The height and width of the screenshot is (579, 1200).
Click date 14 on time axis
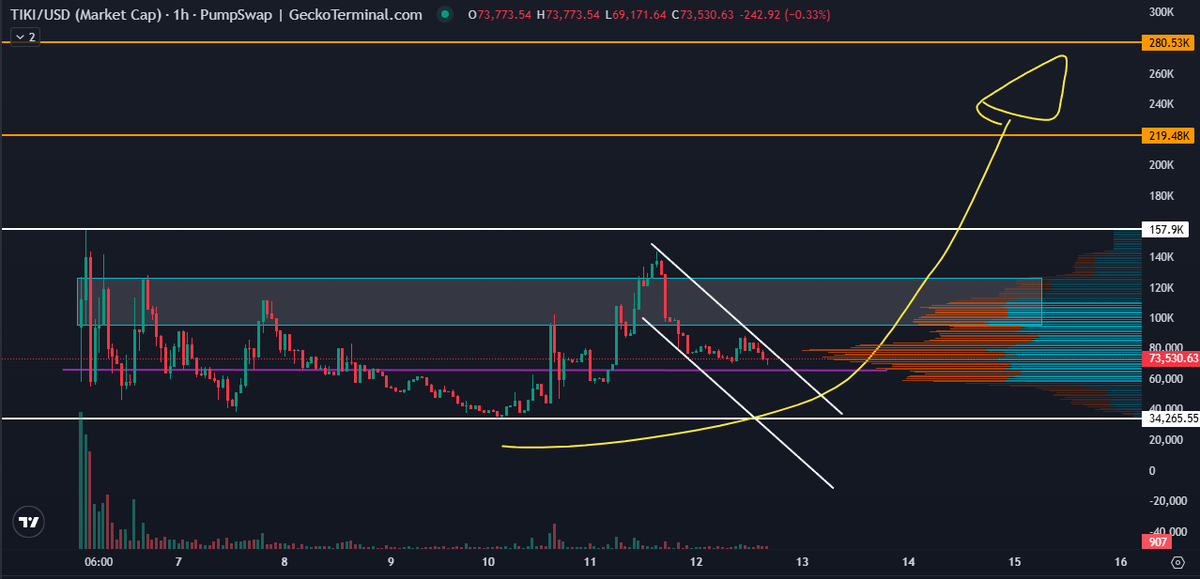tap(908, 563)
